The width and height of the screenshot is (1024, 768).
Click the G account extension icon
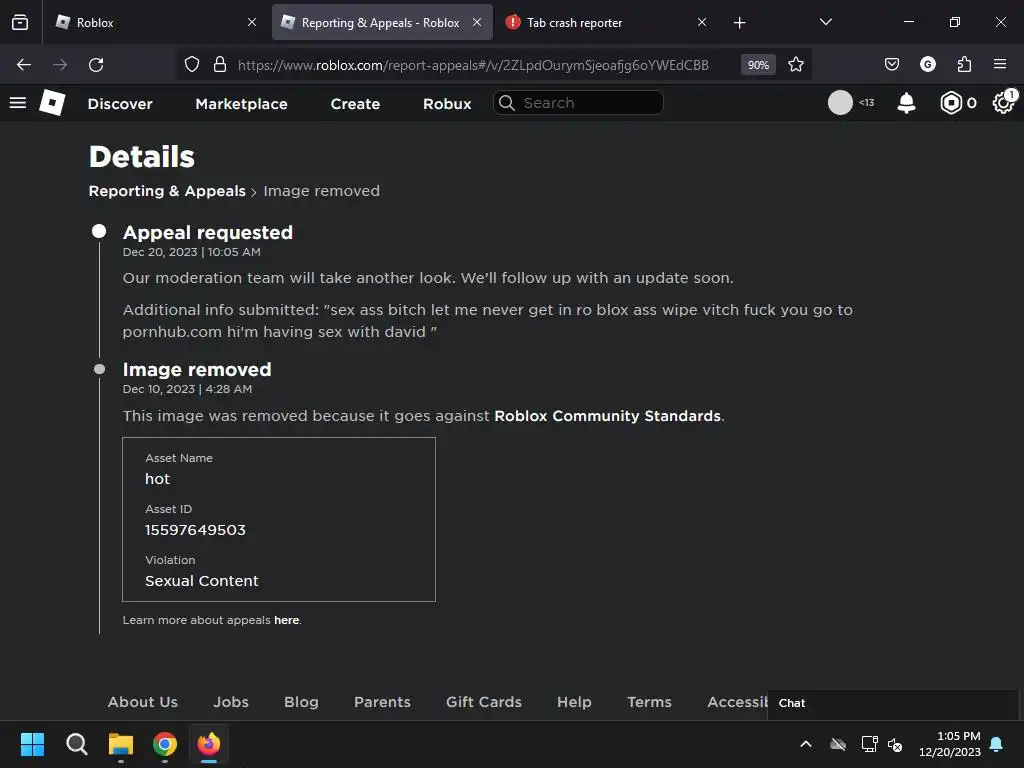(927, 64)
